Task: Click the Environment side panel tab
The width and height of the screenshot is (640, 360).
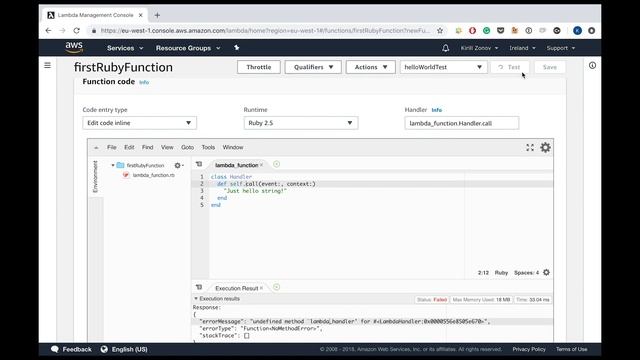Action: (96, 176)
